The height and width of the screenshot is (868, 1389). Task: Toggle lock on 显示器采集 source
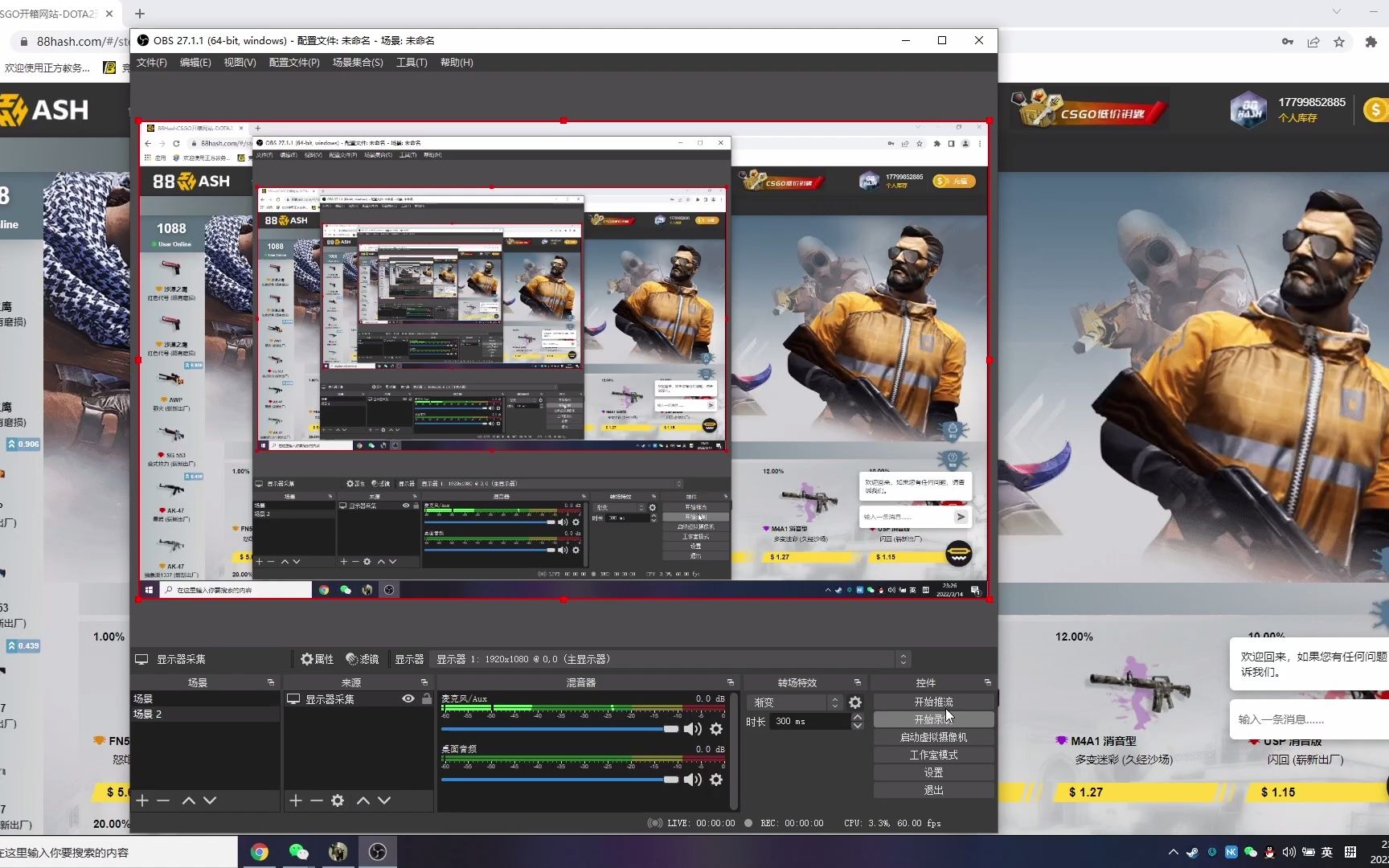pyautogui.click(x=427, y=699)
